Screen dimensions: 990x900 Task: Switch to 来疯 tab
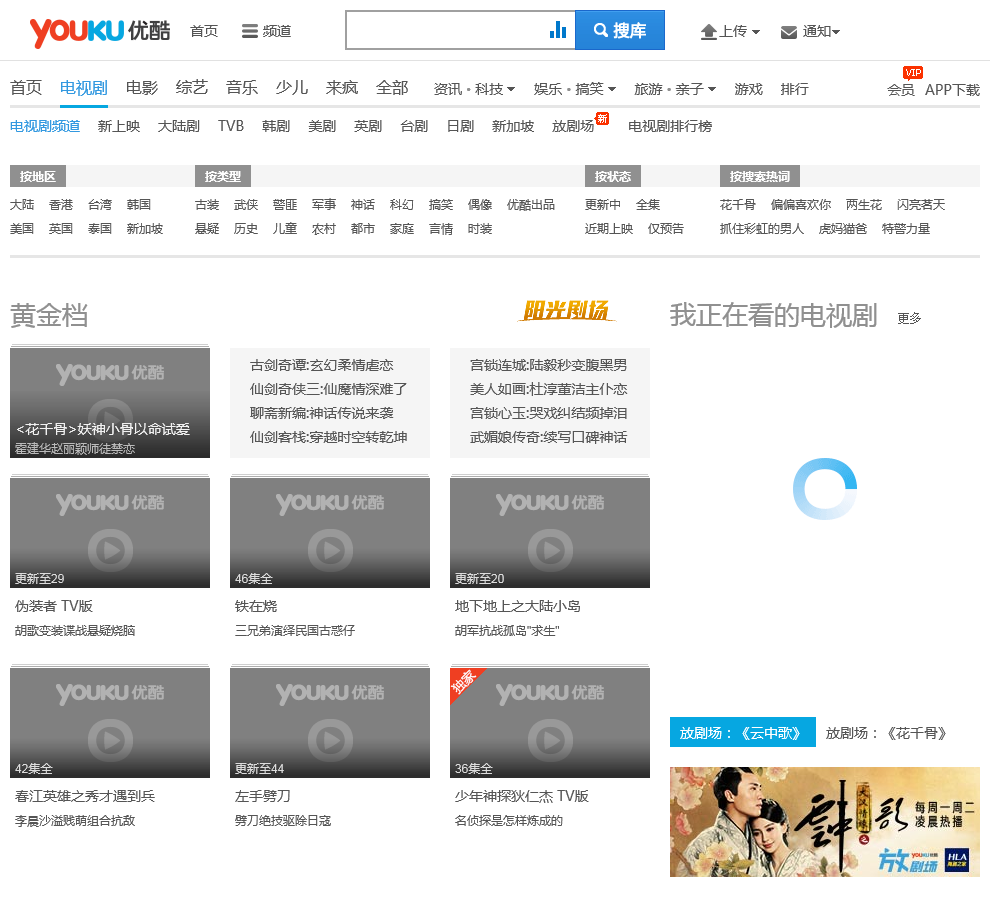click(342, 88)
